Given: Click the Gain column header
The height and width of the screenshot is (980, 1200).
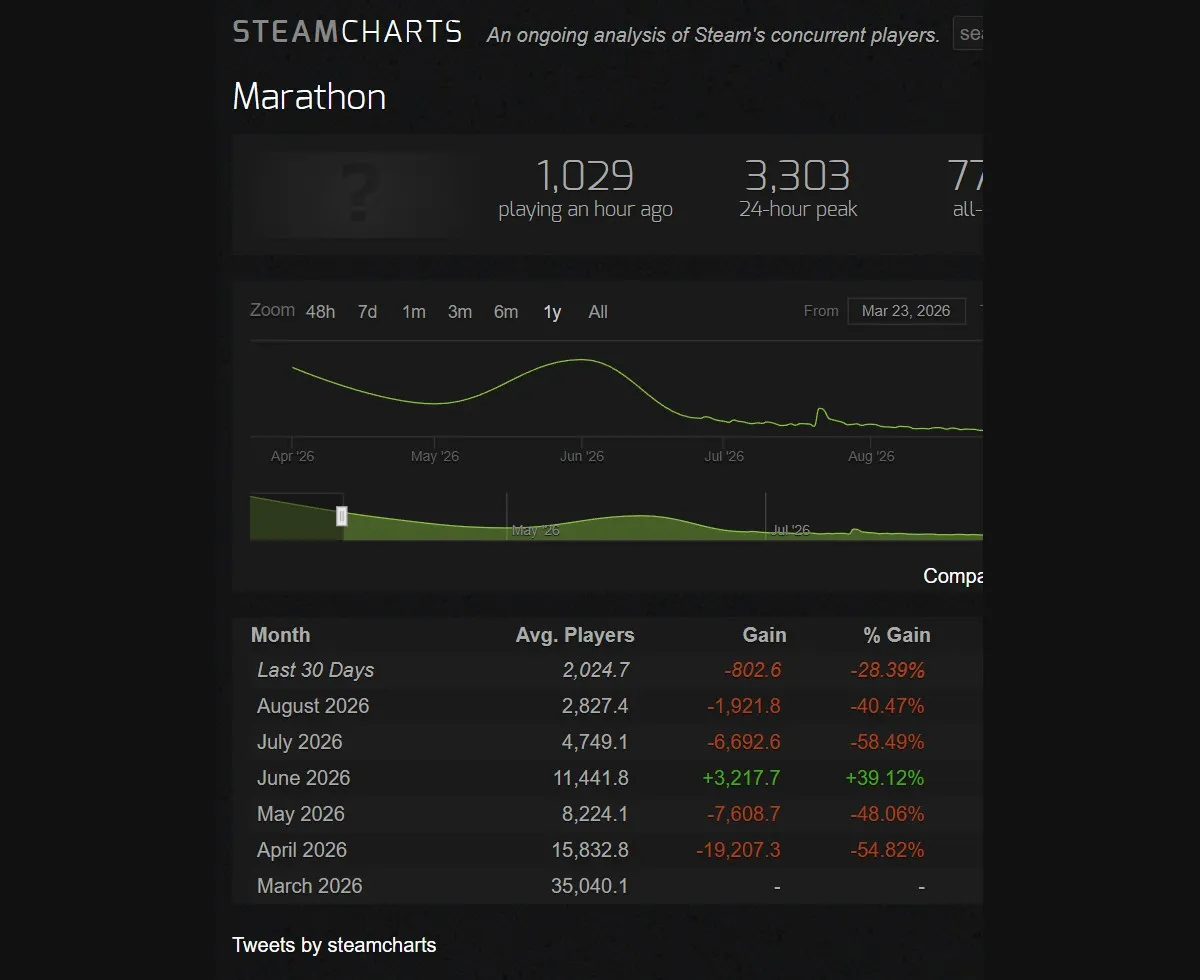Looking at the screenshot, I should (765, 635).
